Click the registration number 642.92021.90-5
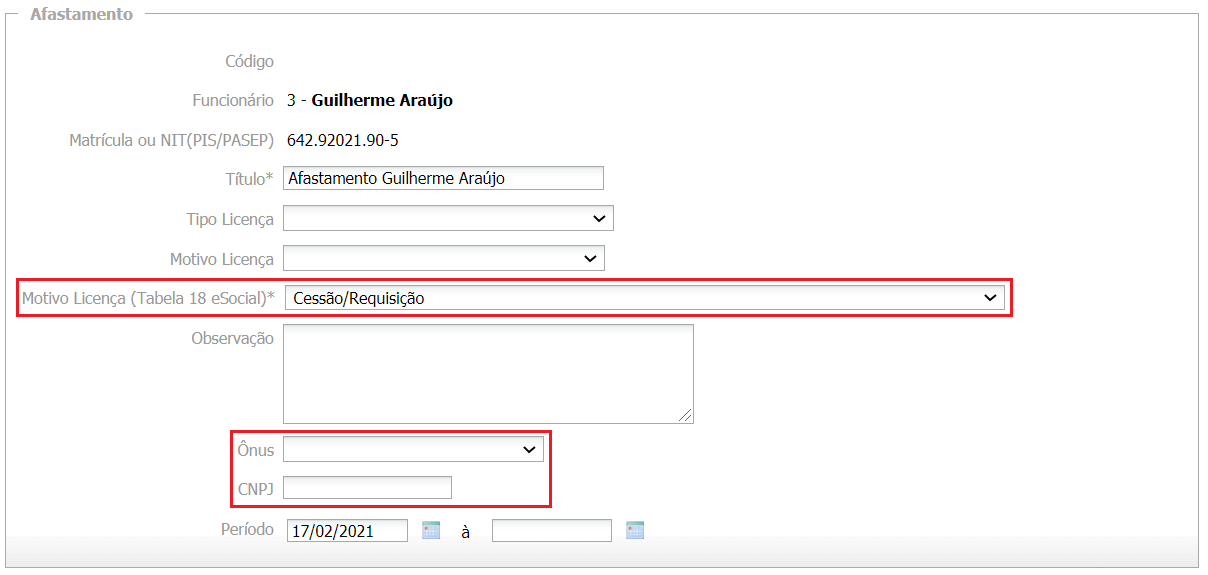 tap(343, 140)
